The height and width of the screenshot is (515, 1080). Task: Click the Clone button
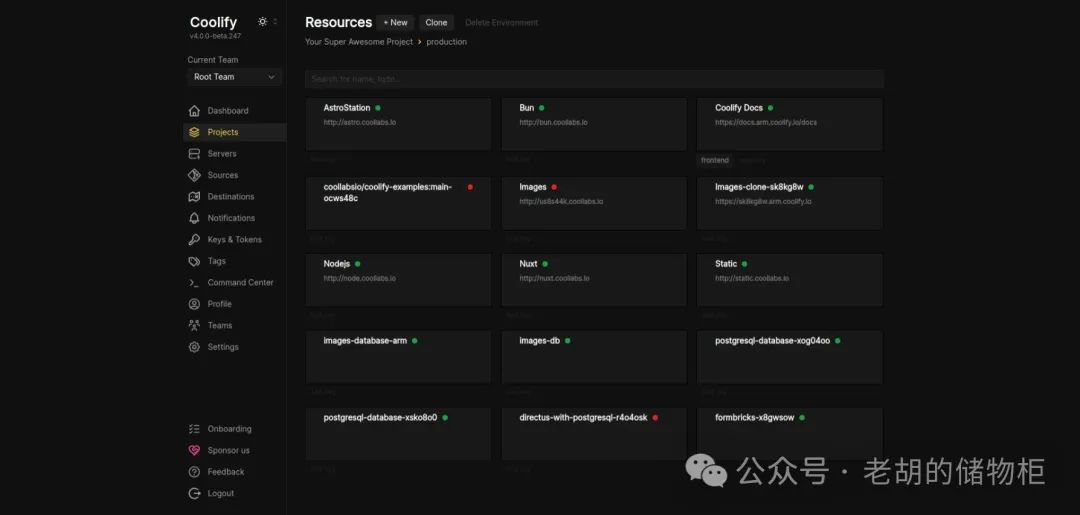click(x=436, y=23)
